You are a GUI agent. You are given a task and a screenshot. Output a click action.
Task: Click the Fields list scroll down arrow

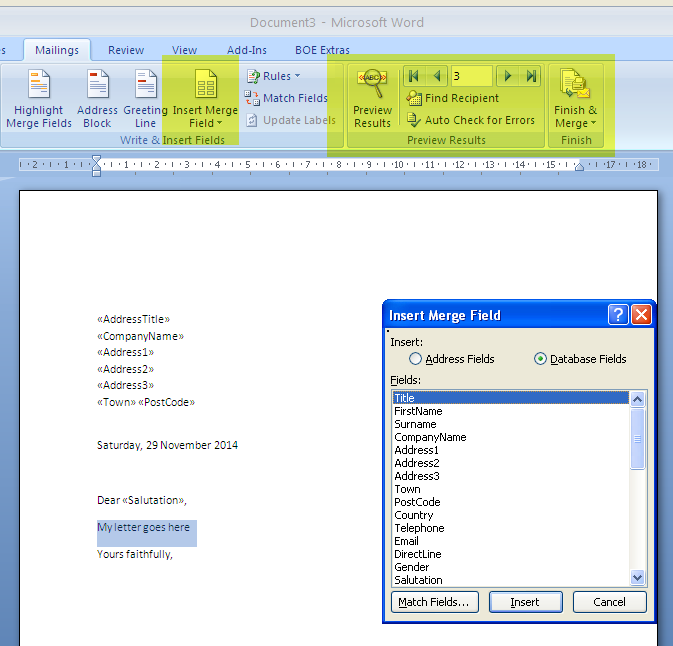637,578
